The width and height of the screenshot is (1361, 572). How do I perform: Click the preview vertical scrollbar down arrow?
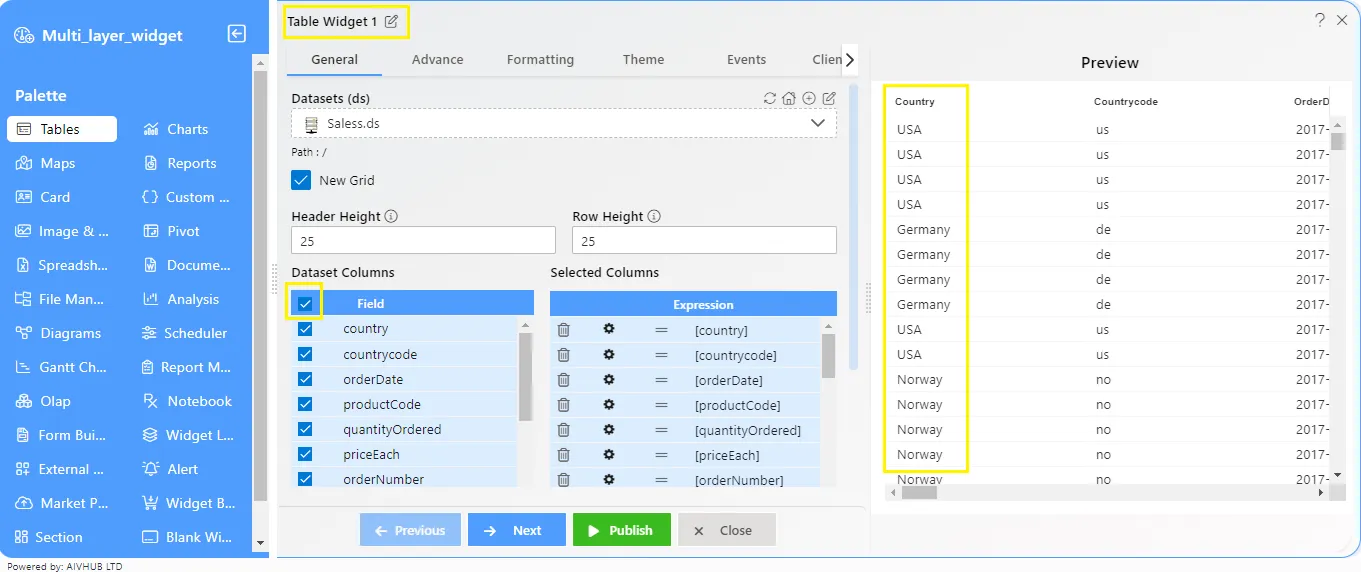tap(1337, 475)
